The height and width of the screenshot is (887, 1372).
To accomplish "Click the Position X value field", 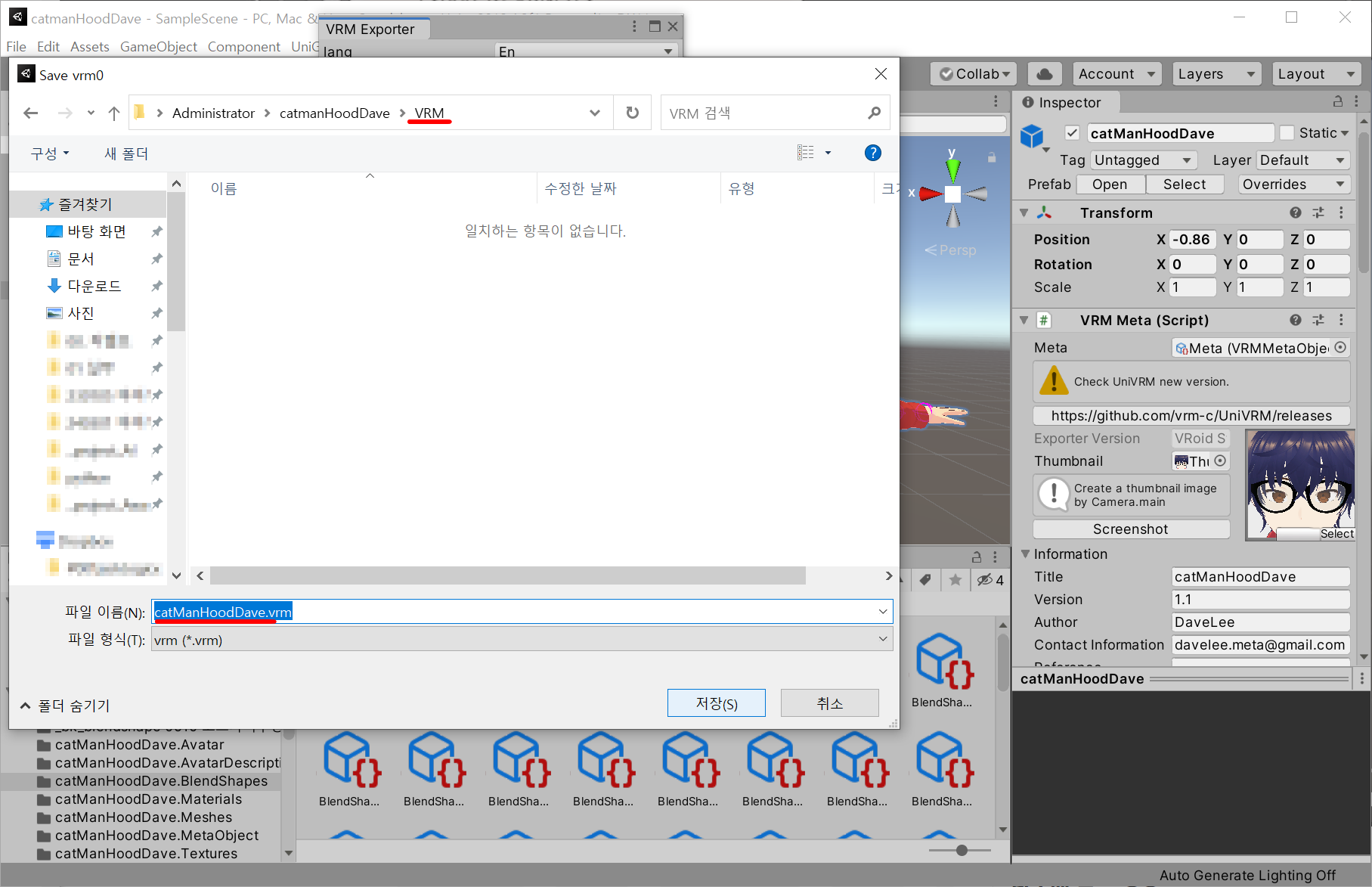I will tap(1193, 240).
